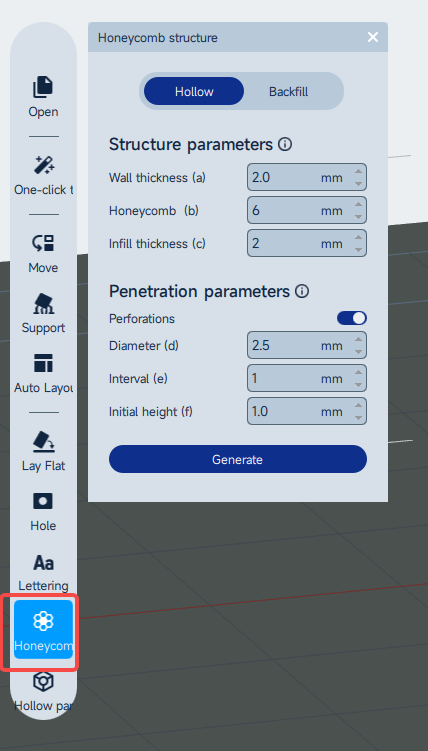428x751 pixels.
Task: Open the Lettering tool
Action: click(43, 572)
